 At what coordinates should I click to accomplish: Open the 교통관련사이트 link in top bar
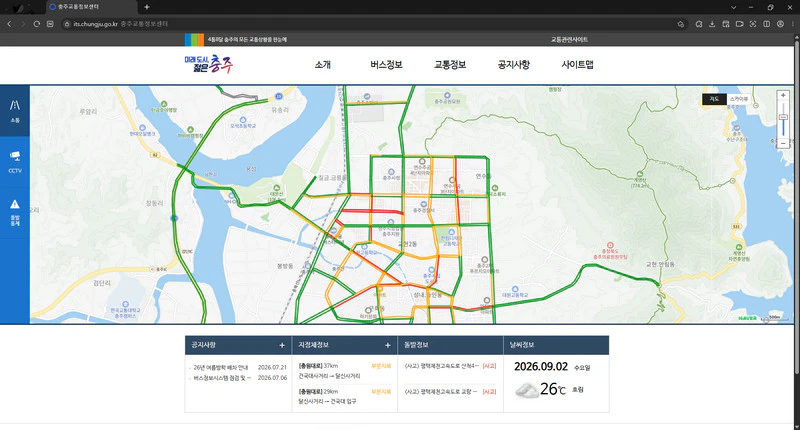569,39
